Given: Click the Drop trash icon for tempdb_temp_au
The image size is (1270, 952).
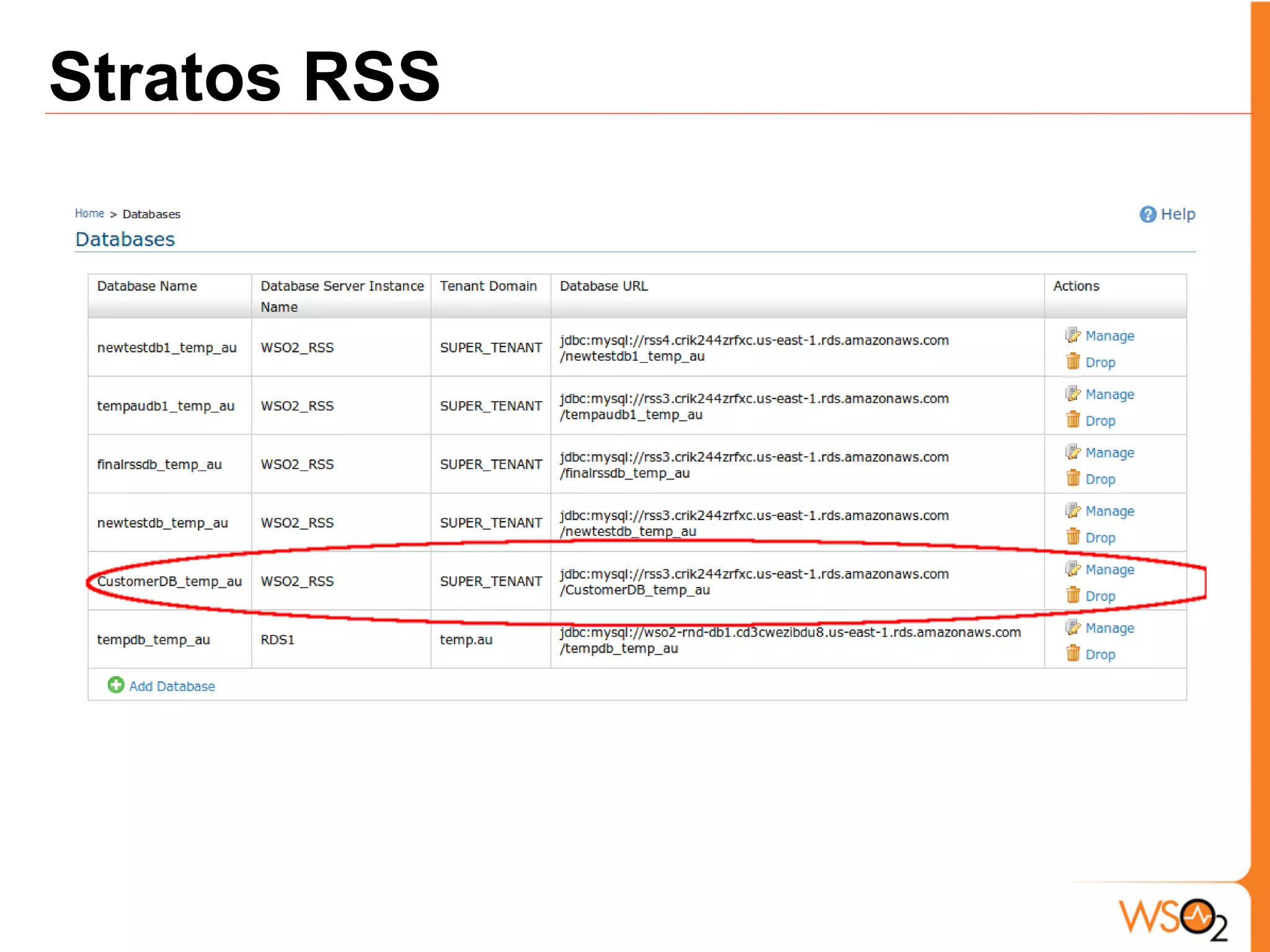Looking at the screenshot, I should coord(1073,654).
